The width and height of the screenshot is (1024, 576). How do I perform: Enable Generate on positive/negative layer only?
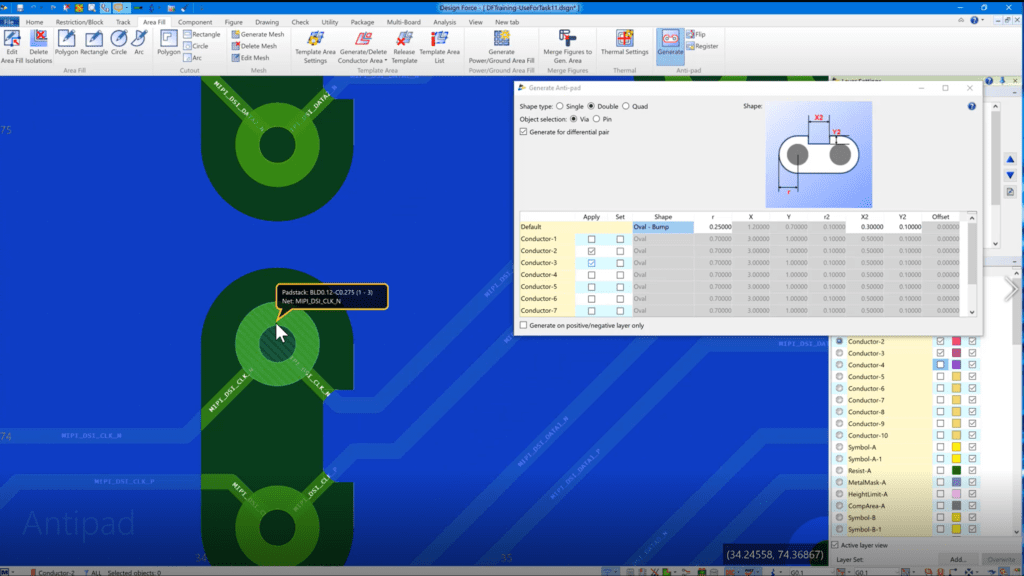[524, 325]
